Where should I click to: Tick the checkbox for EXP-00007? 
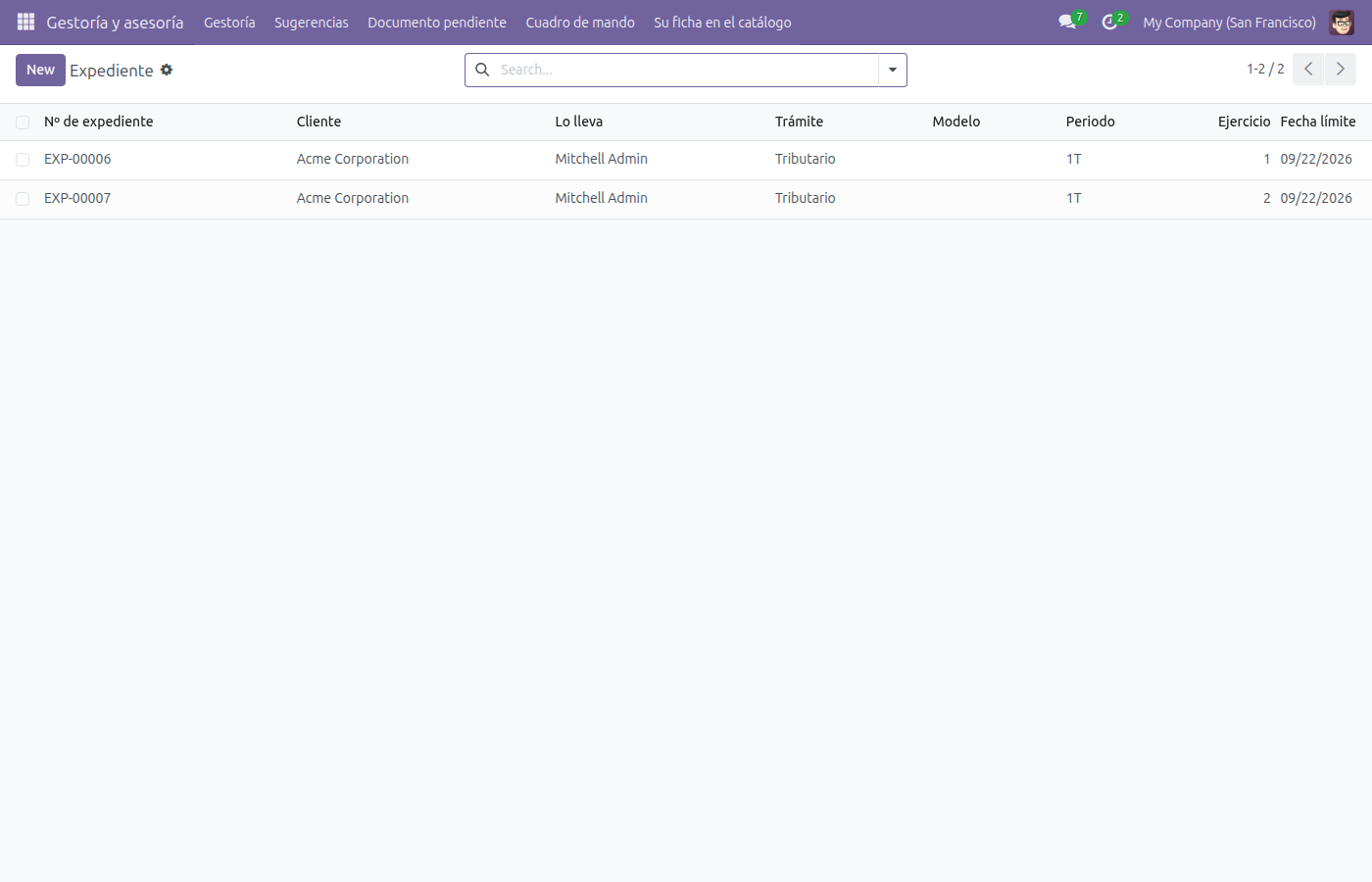pos(23,199)
